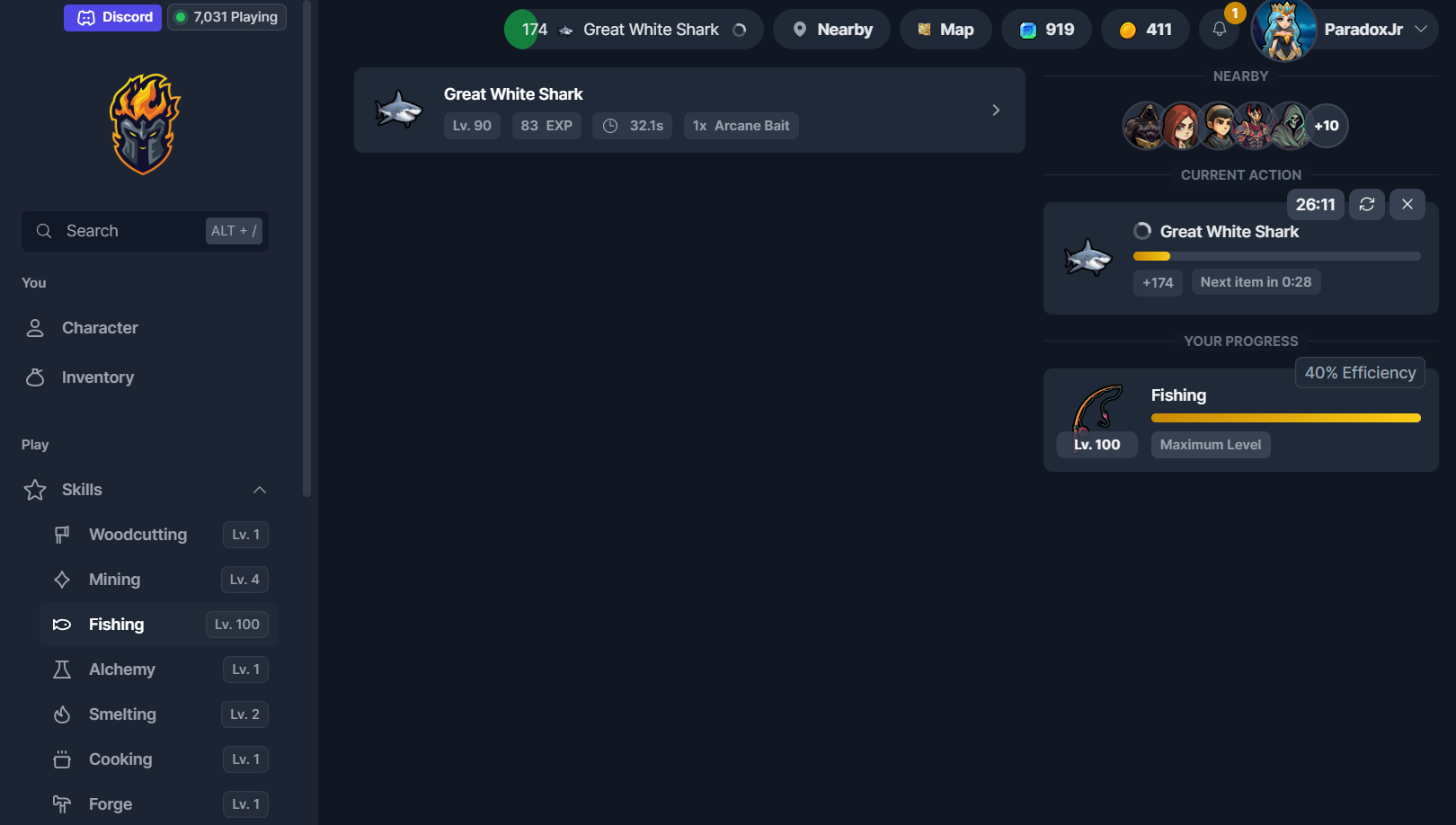Cancel the current Great White Shark action
This screenshot has width=1456, height=825.
(x=1407, y=205)
